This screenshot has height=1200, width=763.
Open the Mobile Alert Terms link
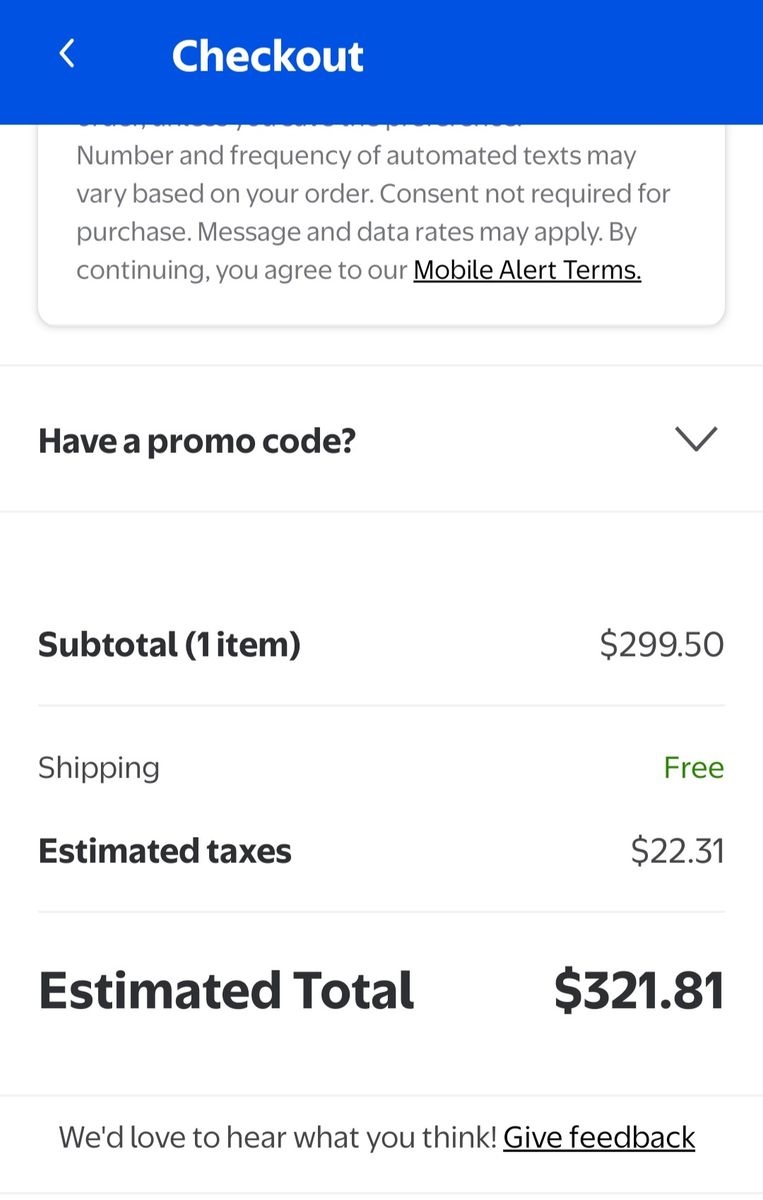(527, 269)
